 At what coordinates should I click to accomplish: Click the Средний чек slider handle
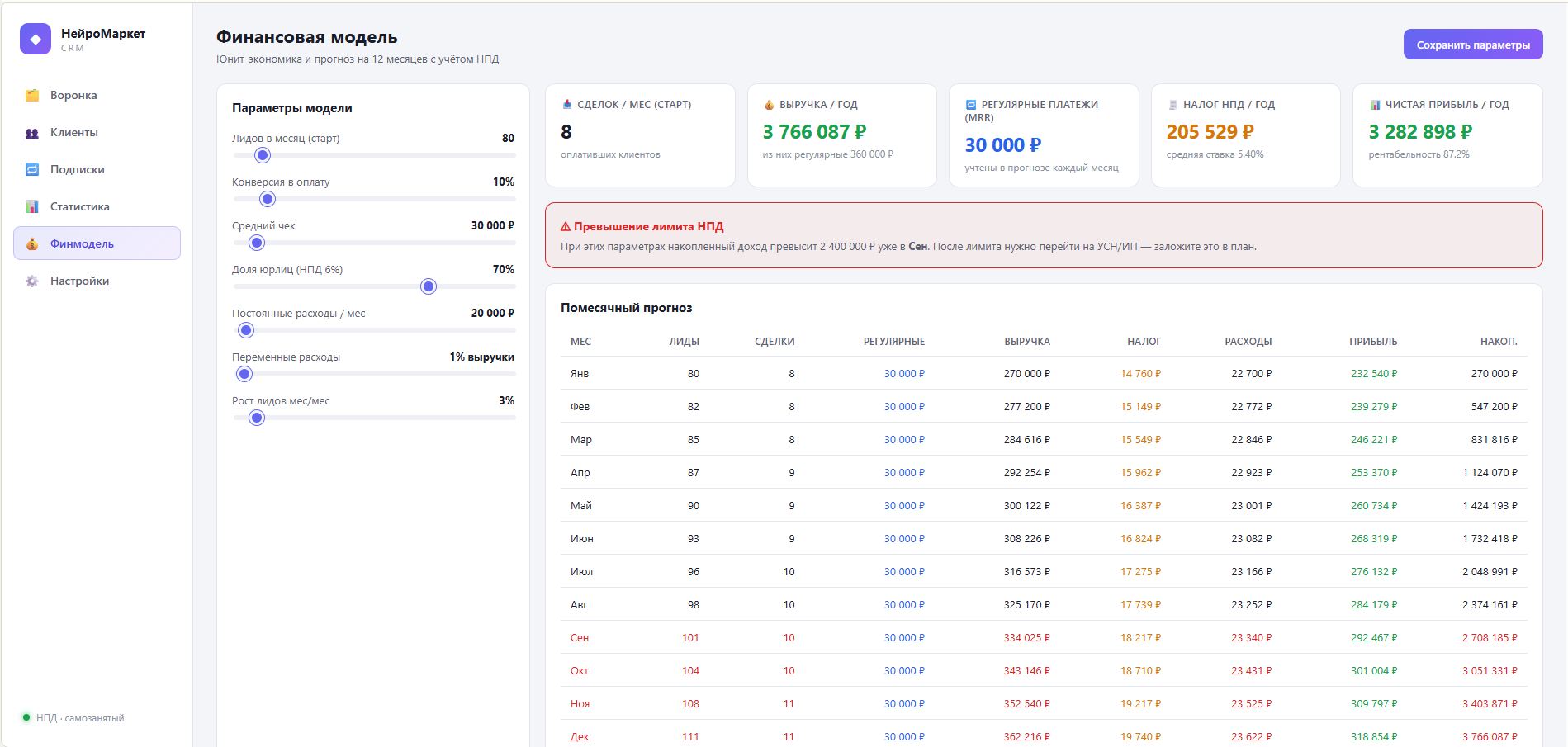click(x=257, y=243)
